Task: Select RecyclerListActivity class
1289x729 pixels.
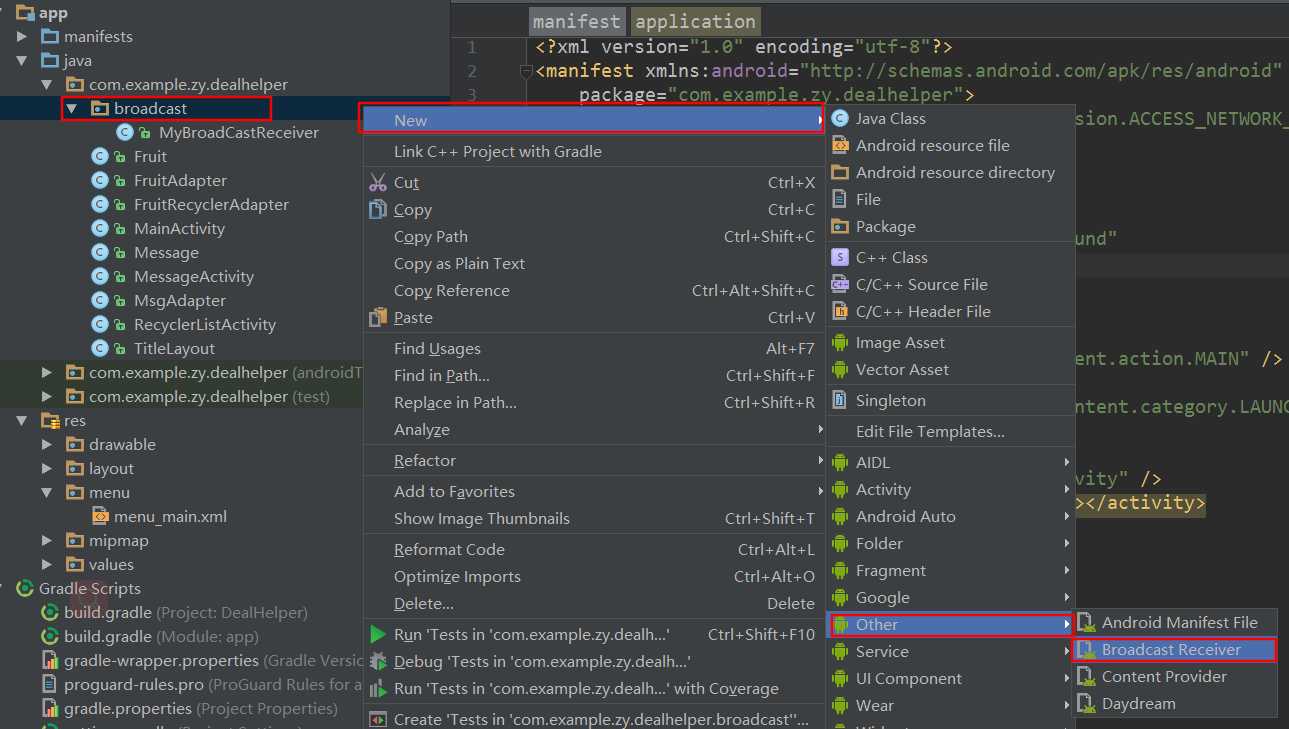Action: 205,324
